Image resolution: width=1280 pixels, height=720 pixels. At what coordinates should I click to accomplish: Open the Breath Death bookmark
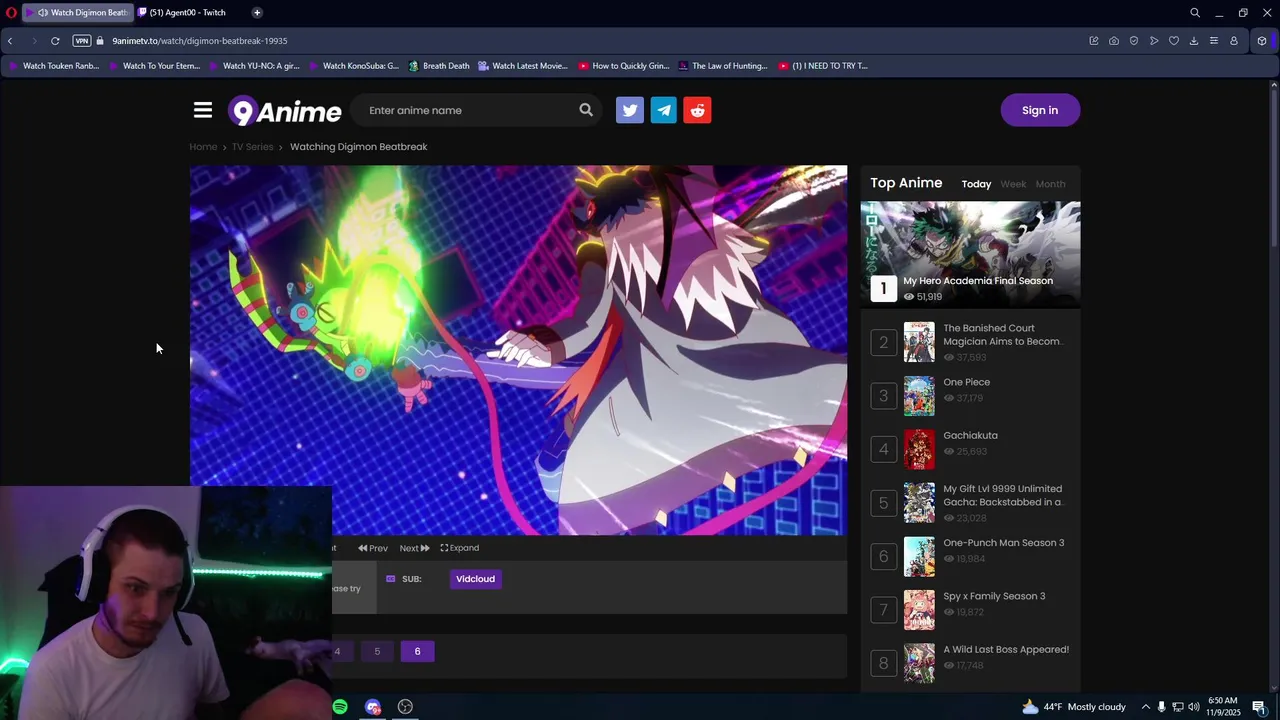(x=439, y=66)
